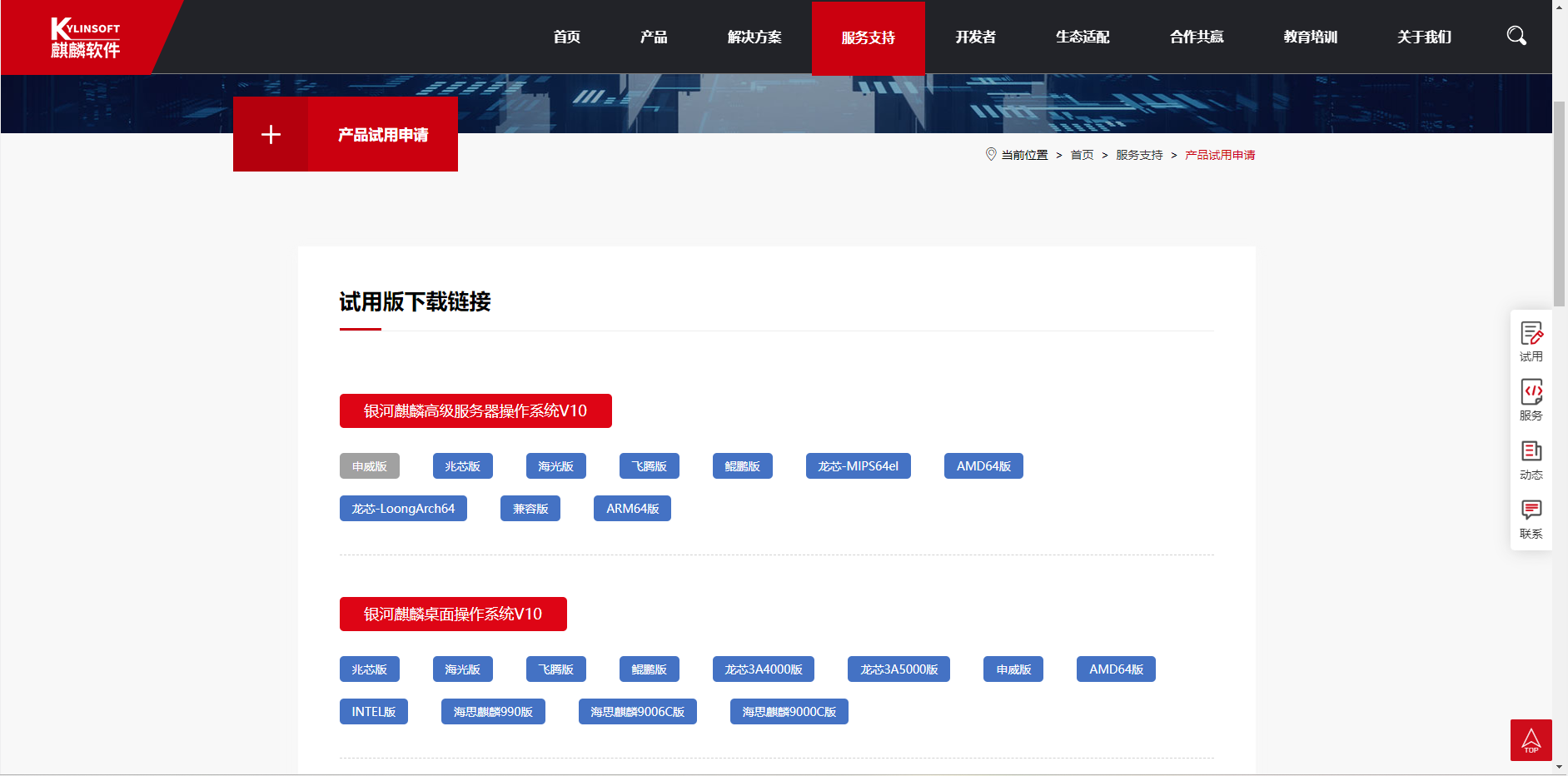The height and width of the screenshot is (776, 1568).
Task: Open the 开发者 navigation menu
Action: coord(976,37)
